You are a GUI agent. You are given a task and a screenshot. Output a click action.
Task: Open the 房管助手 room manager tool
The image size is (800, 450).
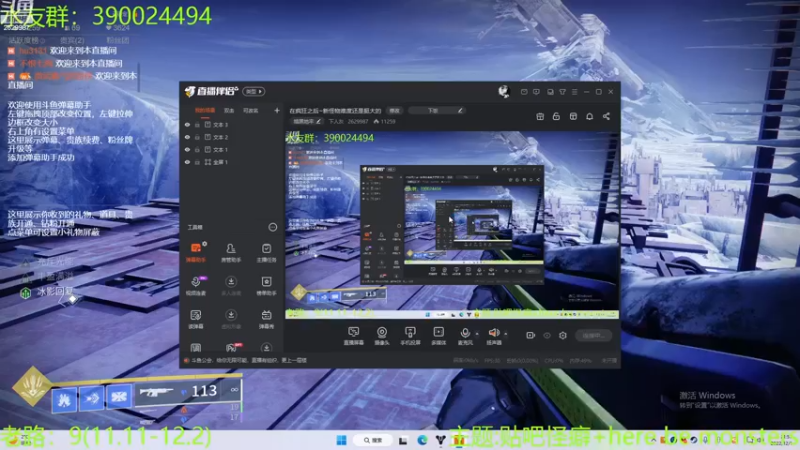[231, 250]
